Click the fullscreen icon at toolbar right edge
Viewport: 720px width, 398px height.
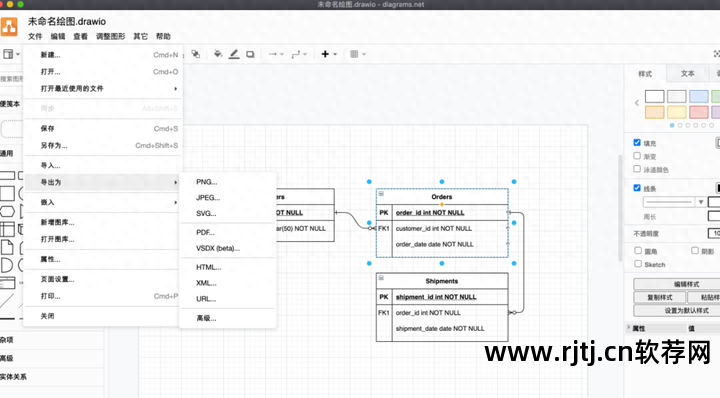click(x=717, y=54)
